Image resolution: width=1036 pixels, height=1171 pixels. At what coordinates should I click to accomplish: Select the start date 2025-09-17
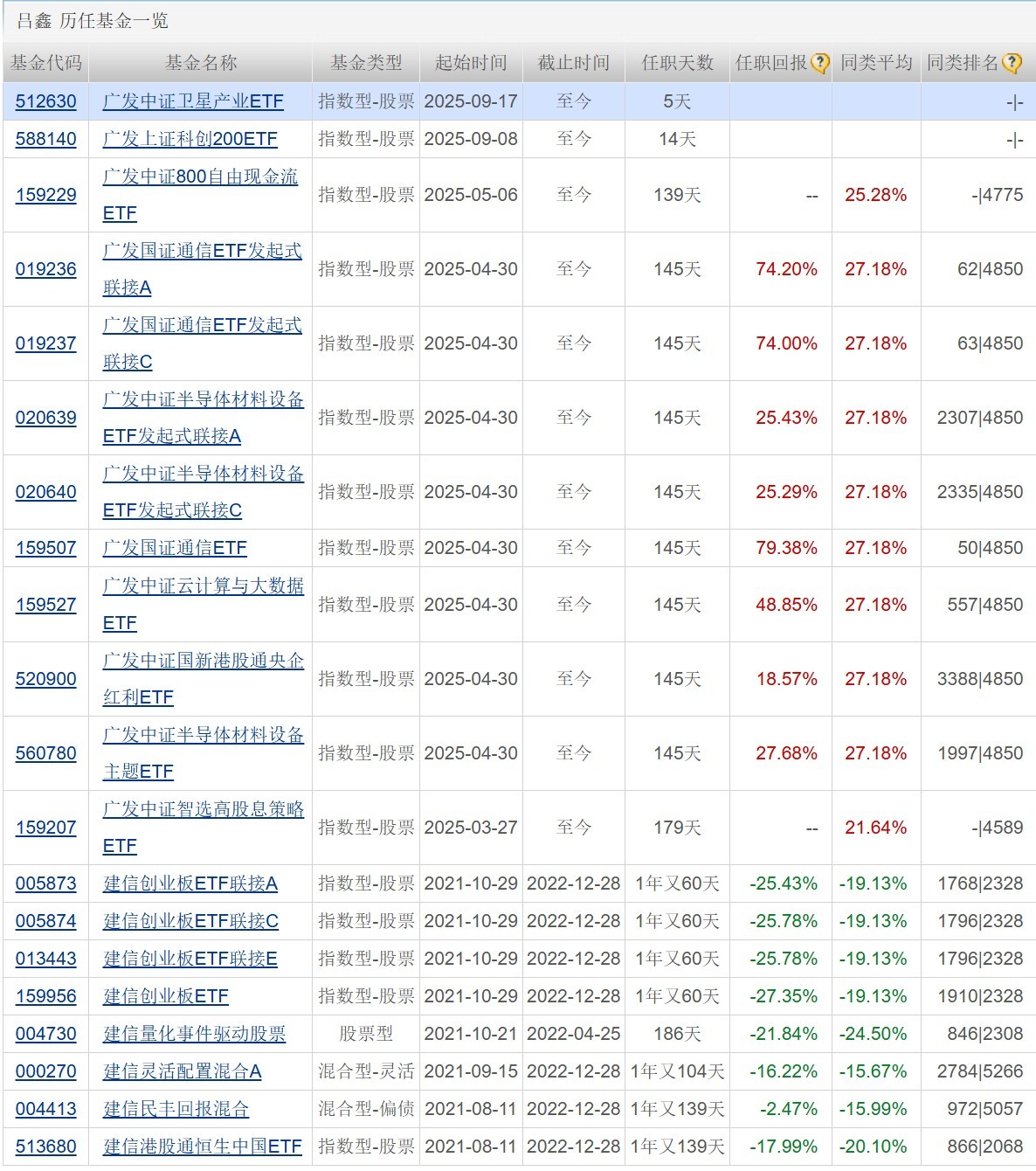pyautogui.click(x=471, y=101)
